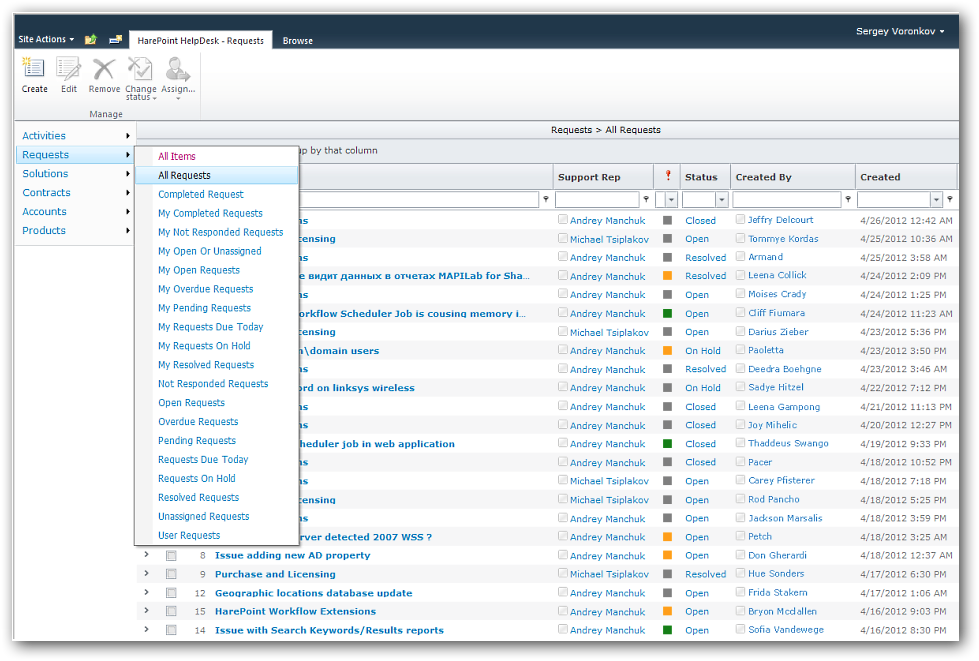979x661 pixels.
Task: Open the Solutions navigation menu
Action: click(x=75, y=174)
